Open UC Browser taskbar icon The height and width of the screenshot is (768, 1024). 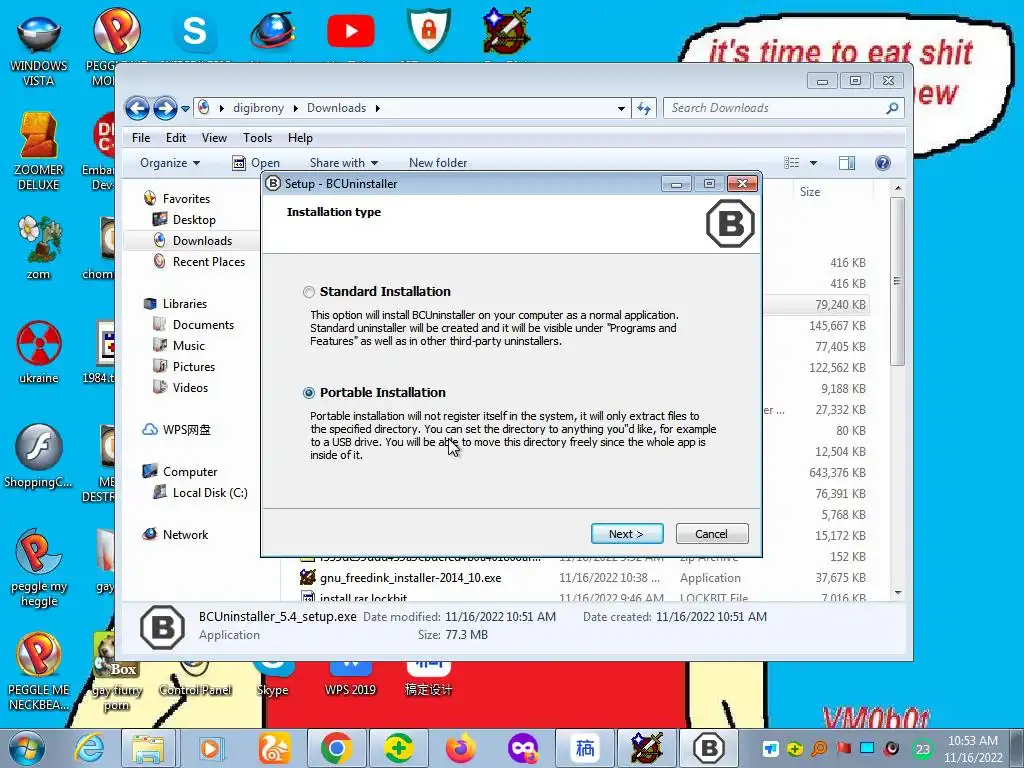click(274, 748)
